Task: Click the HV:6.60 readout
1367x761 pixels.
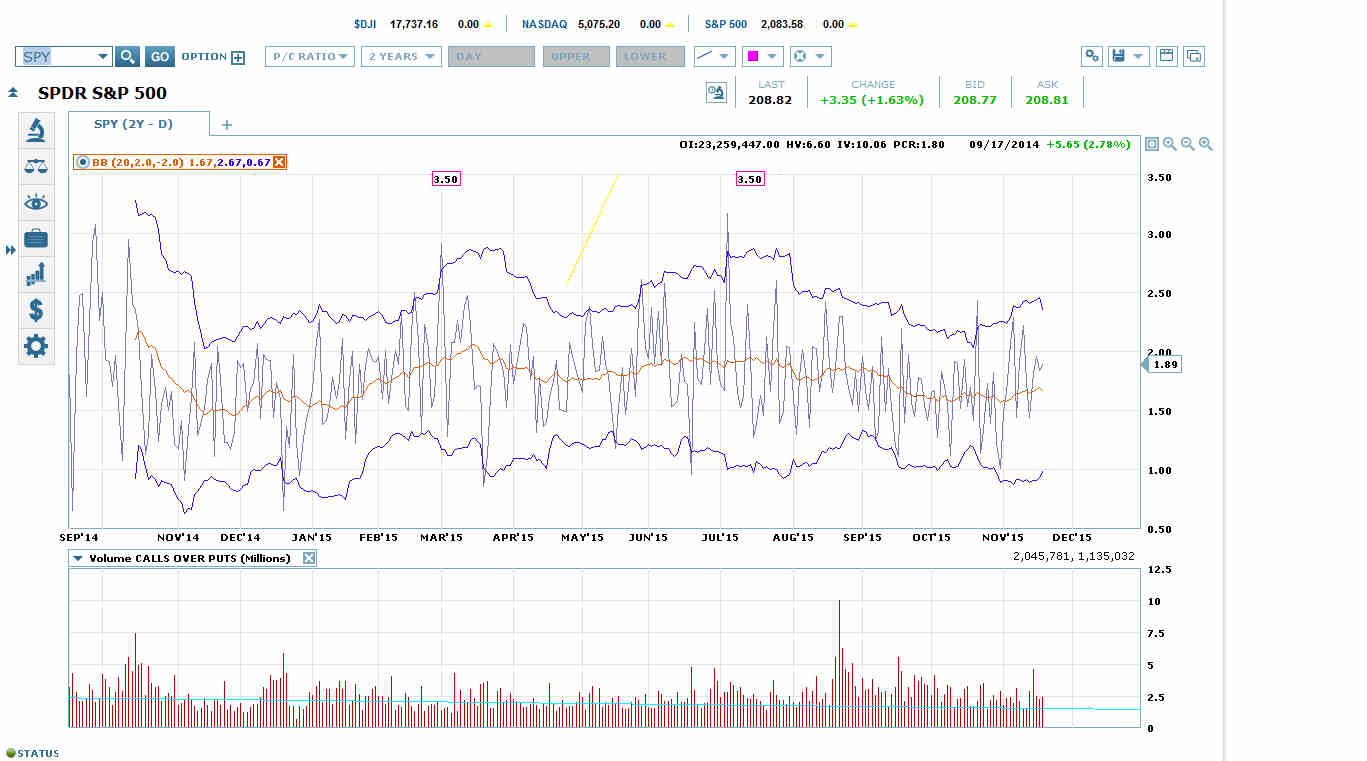Action: 807,144
